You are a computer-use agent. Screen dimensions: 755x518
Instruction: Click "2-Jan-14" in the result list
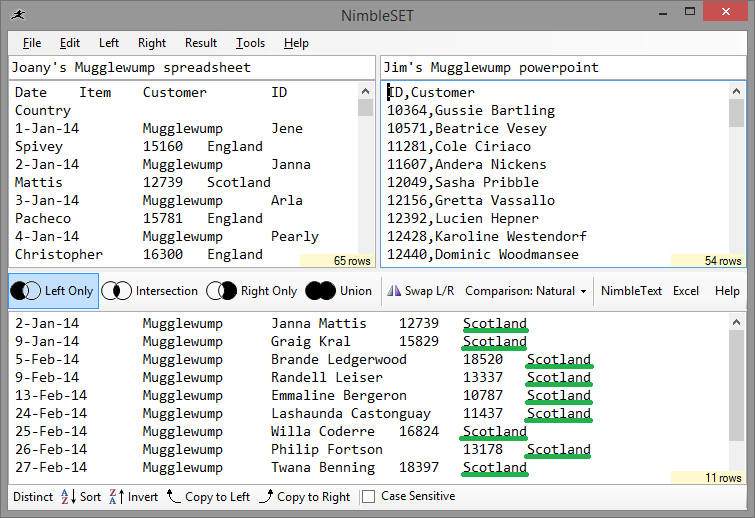(x=47, y=323)
